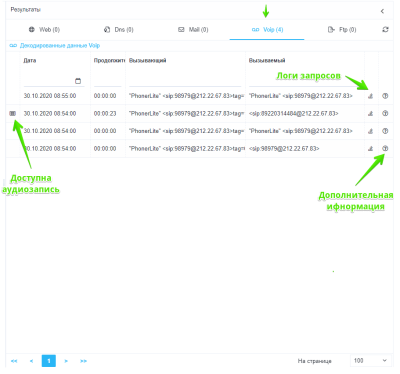
Task: Open the На странице 100 dropdown
Action: coord(370,361)
